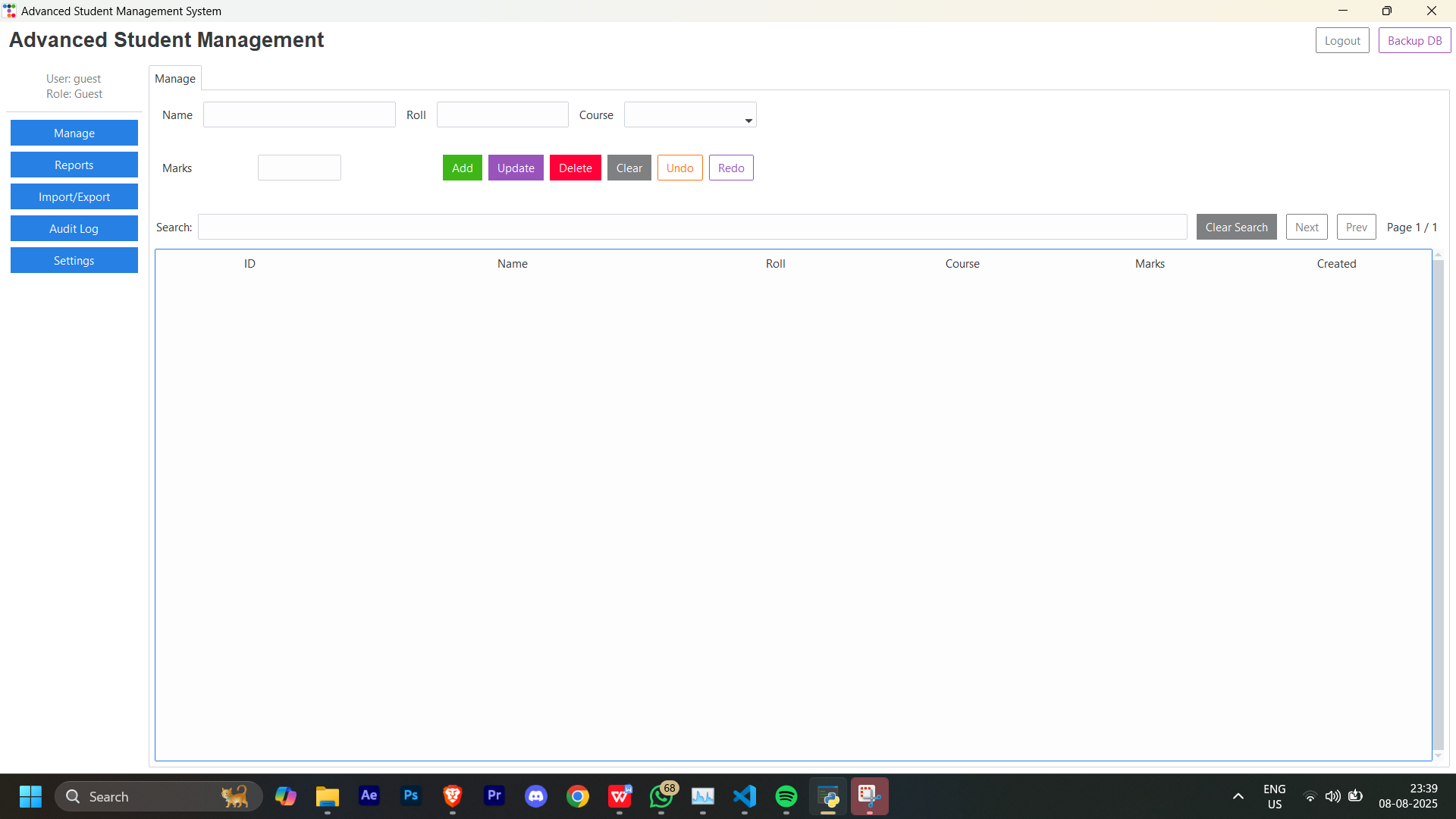Image resolution: width=1456 pixels, height=819 pixels.
Task: Open the clock and date flyout
Action: click(x=1408, y=796)
